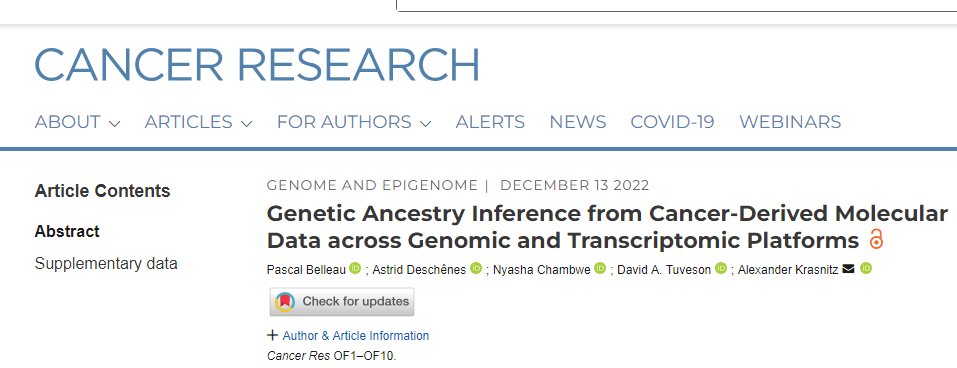
Task: Click the Check for updates button
Action: tap(342, 301)
